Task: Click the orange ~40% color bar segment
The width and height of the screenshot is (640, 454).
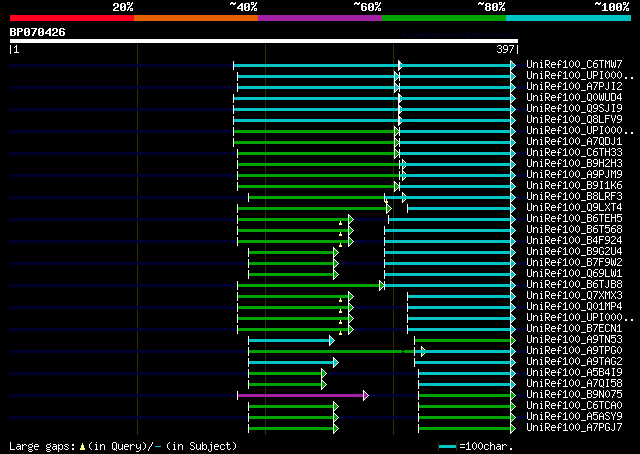Action: 196,18
